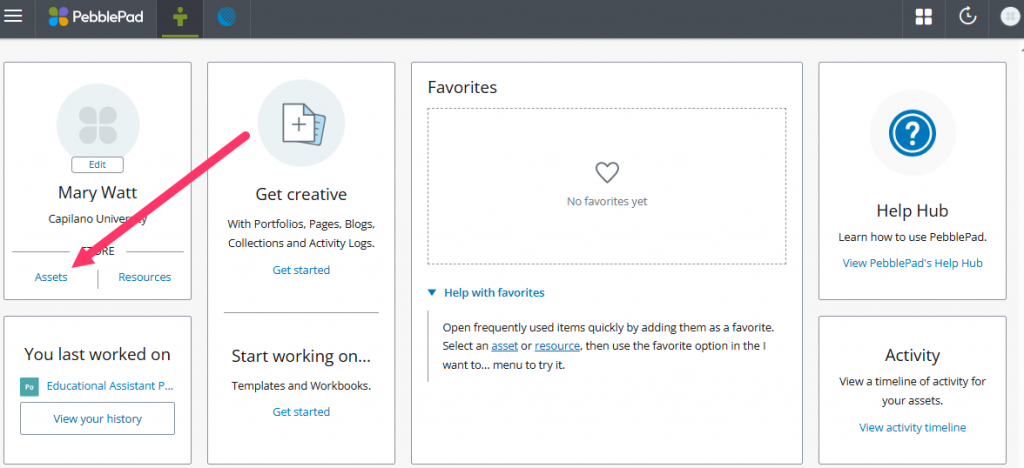1024x468 pixels.
Task: Open Educational Assistant portfolio link
Action: coord(110,386)
